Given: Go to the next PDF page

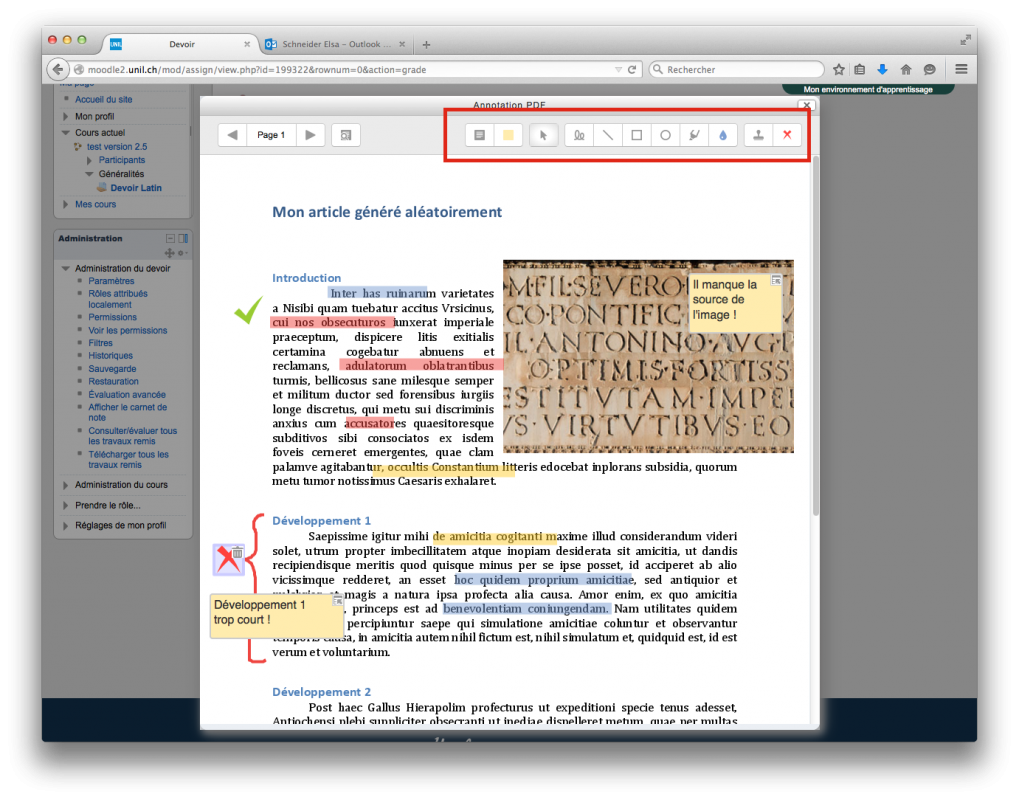Looking at the screenshot, I should coord(310,135).
